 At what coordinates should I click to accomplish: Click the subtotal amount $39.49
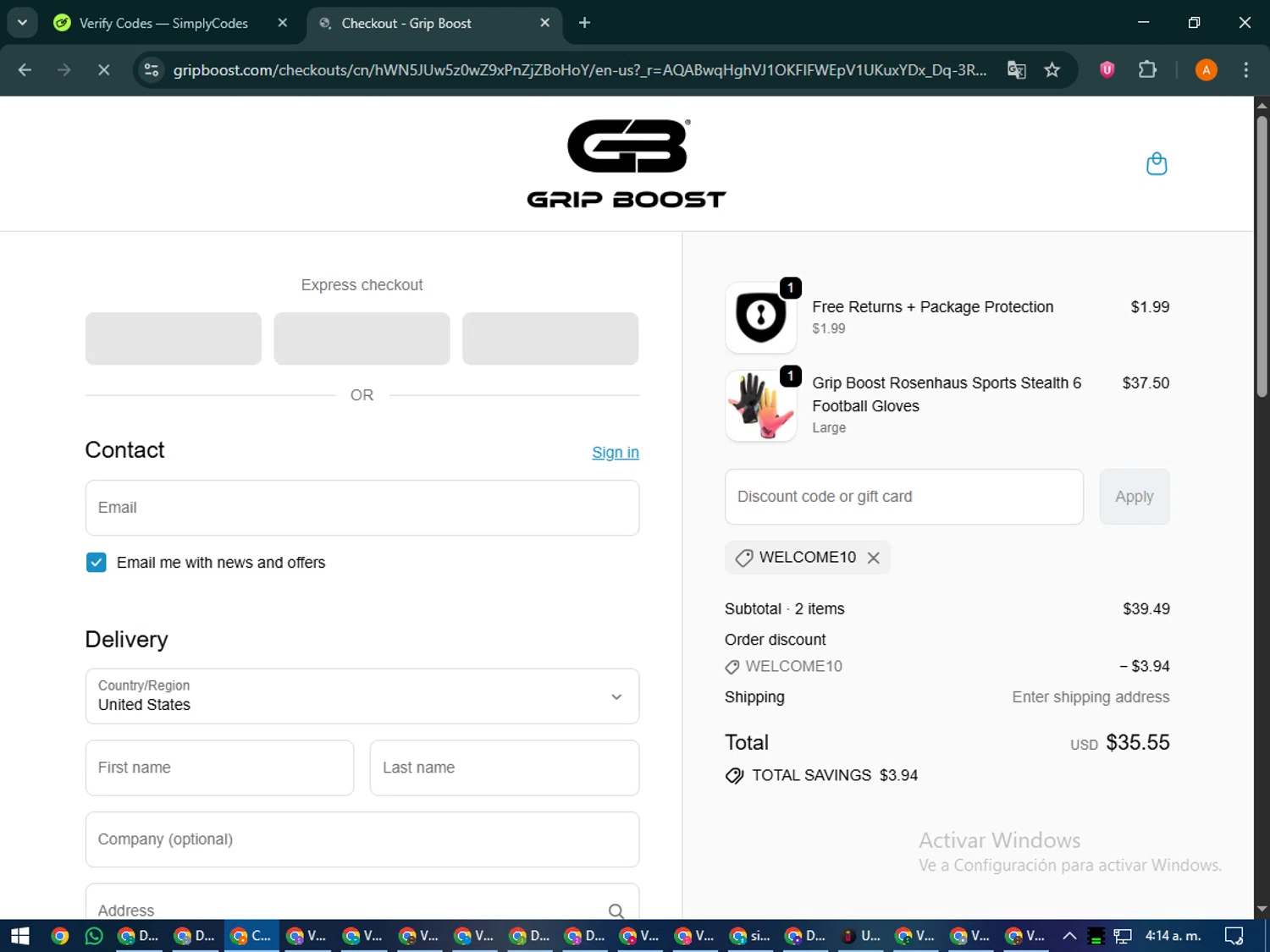1146,609
